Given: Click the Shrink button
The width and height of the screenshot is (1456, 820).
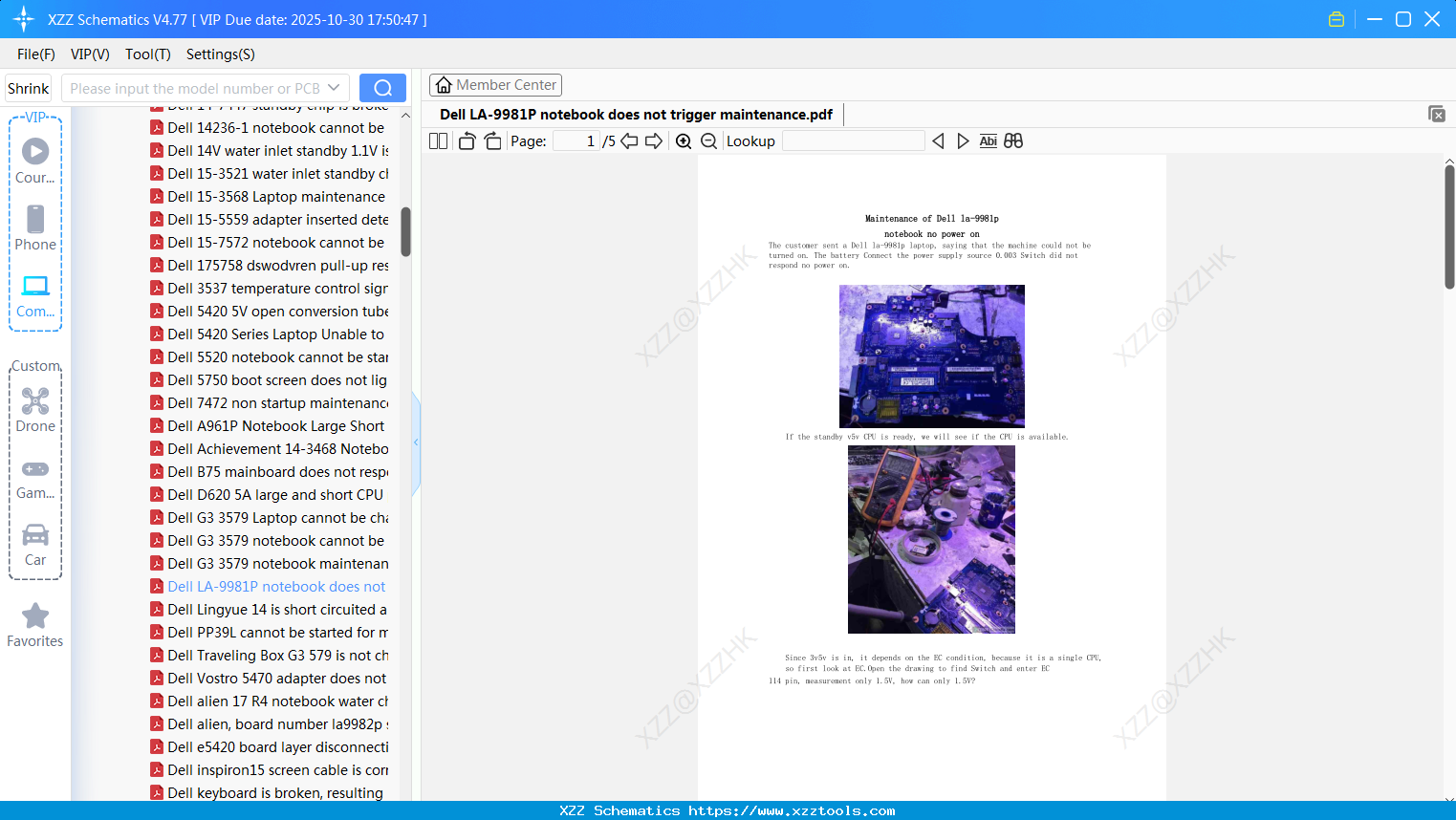Looking at the screenshot, I should click(29, 88).
